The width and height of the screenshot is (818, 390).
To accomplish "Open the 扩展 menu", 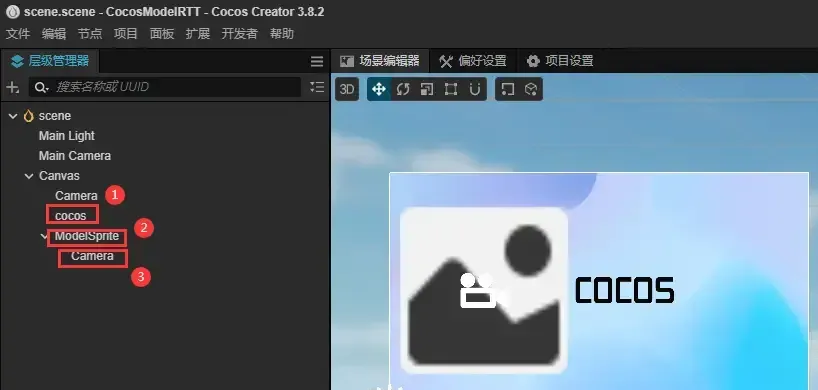I will [198, 34].
